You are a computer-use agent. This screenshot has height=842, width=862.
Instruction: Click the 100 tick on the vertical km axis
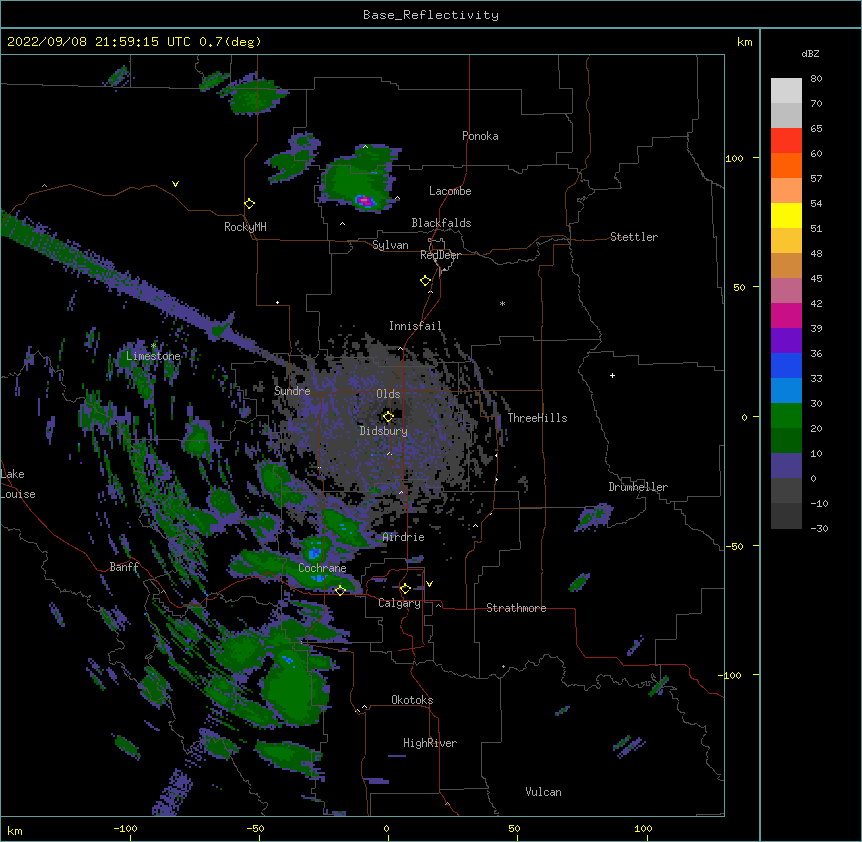tap(734, 159)
